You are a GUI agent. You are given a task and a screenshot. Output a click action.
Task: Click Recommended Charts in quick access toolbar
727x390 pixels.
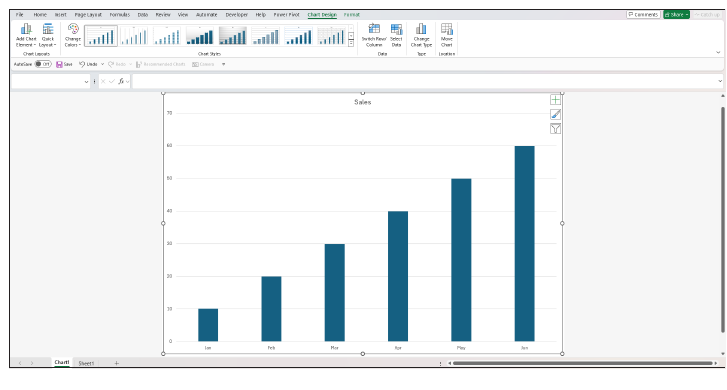click(x=160, y=64)
